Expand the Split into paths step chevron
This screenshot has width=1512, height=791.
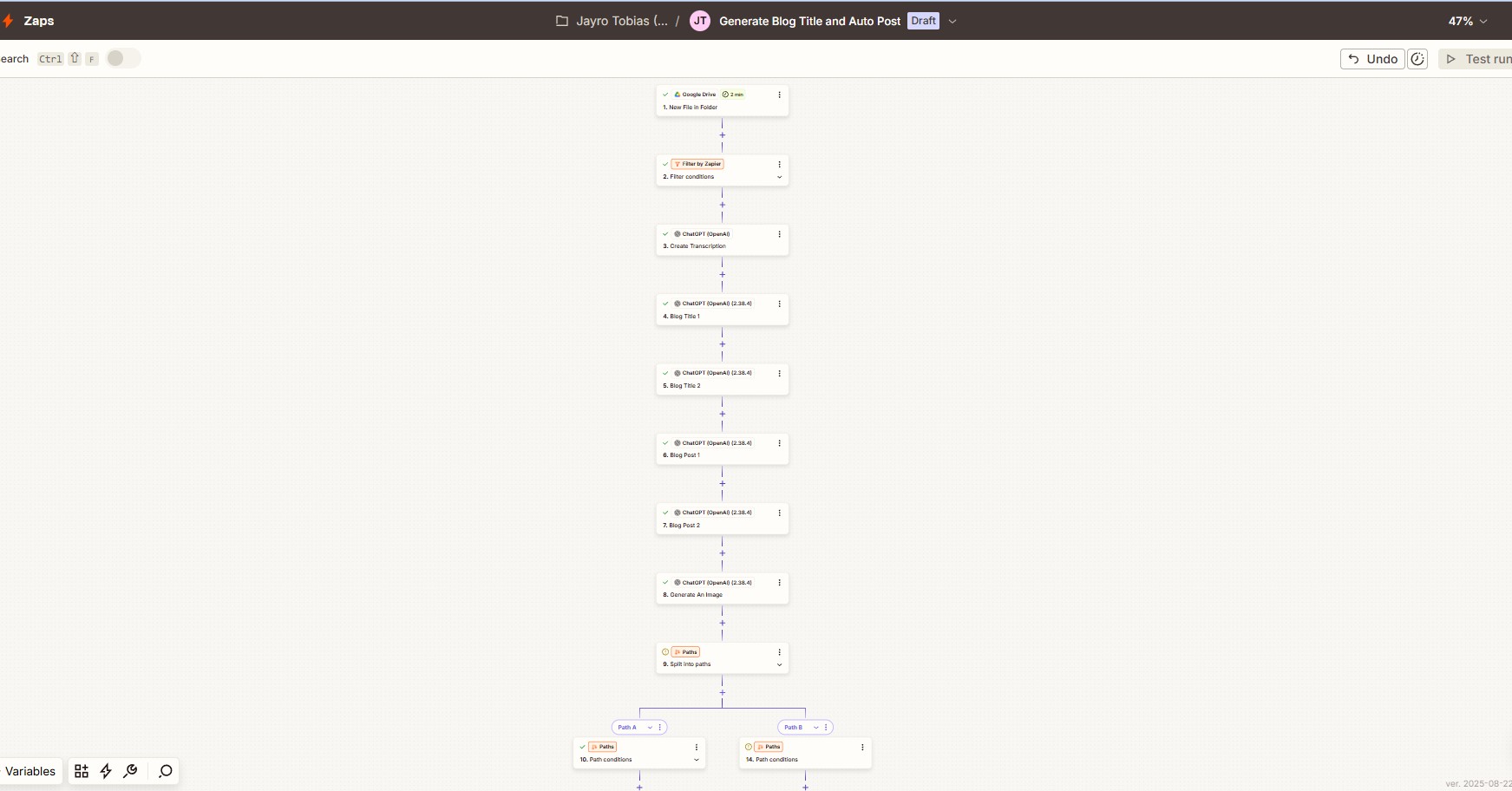pyautogui.click(x=779, y=664)
